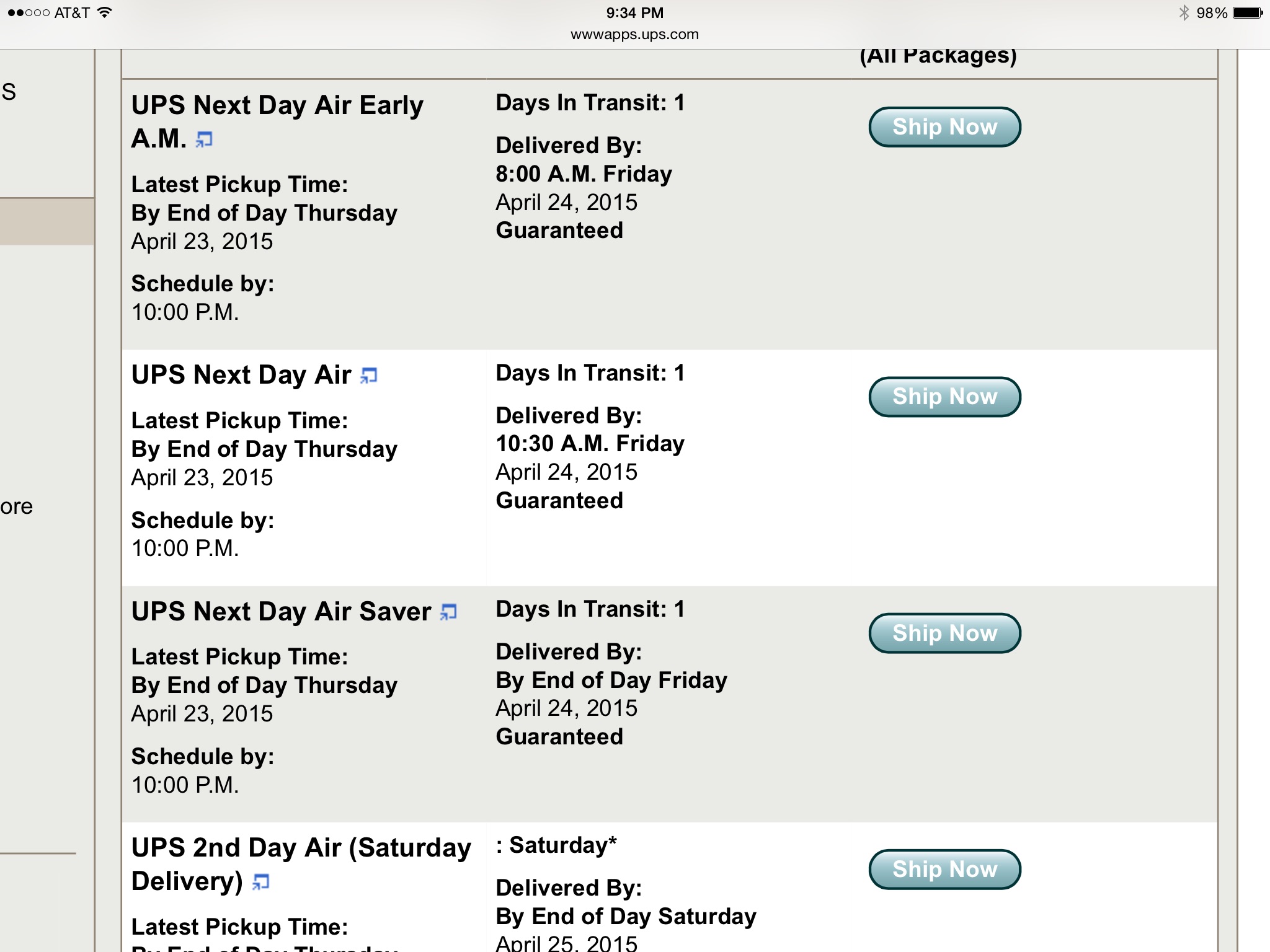Open info icon next to Next Day Air Saver
The width and height of the screenshot is (1270, 952).
(x=448, y=612)
